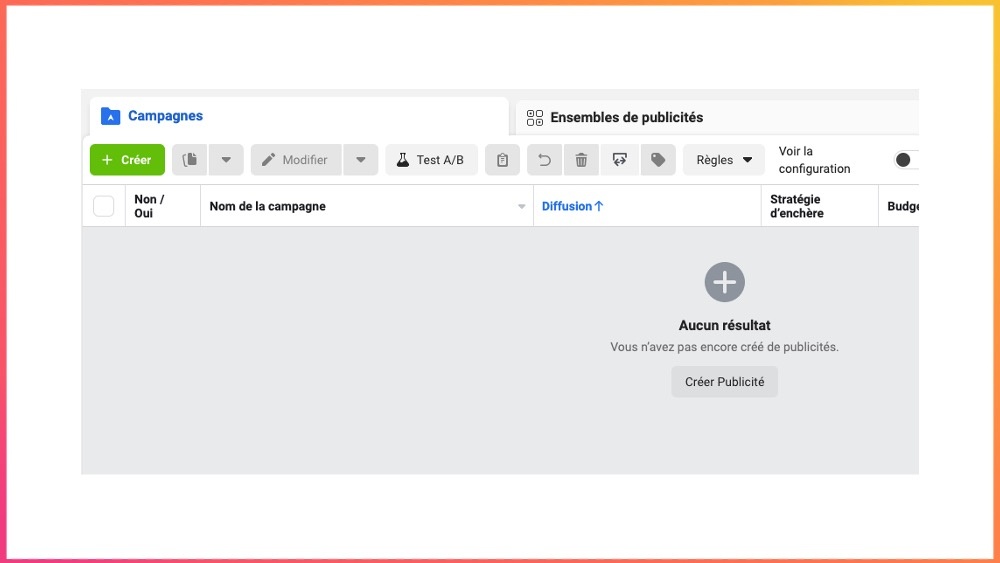
Task: Check the select-all campaigns checkbox
Action: click(x=103, y=206)
